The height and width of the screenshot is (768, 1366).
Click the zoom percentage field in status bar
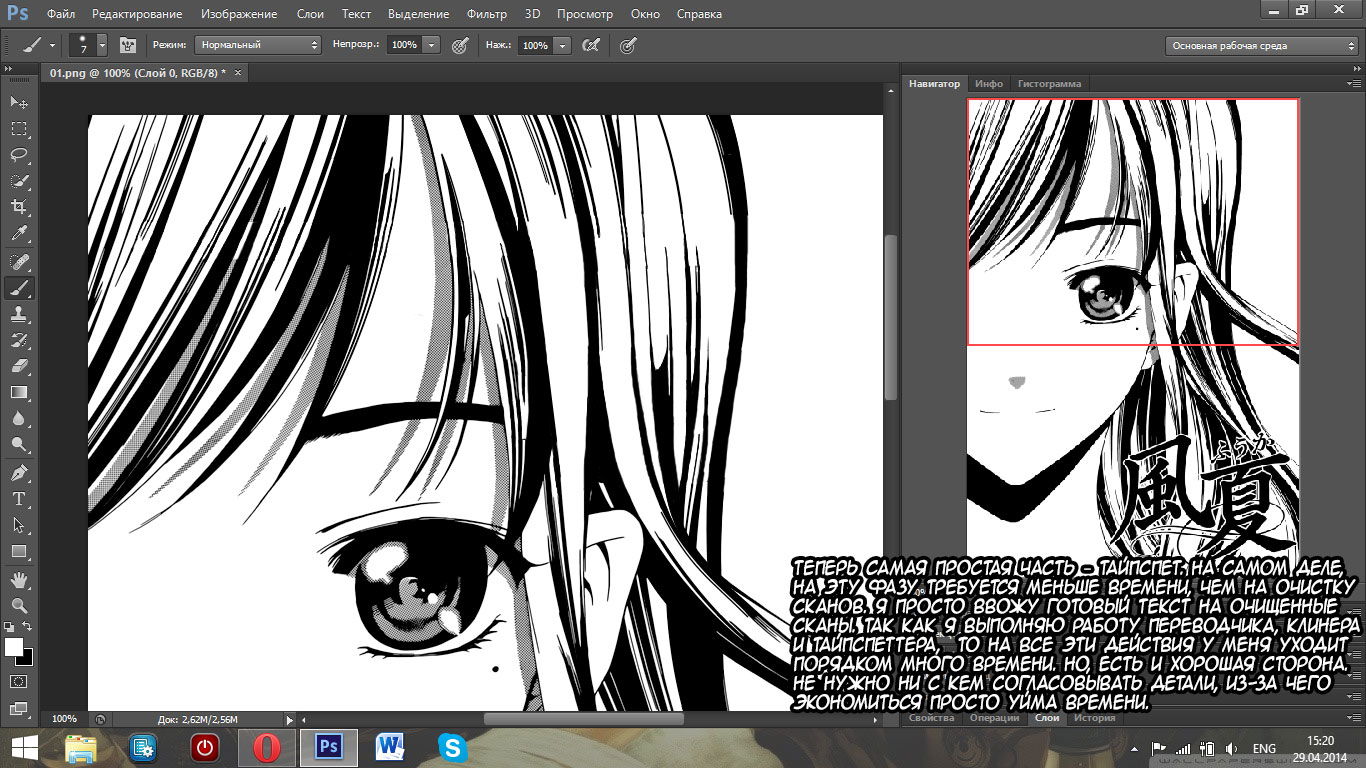tap(64, 719)
